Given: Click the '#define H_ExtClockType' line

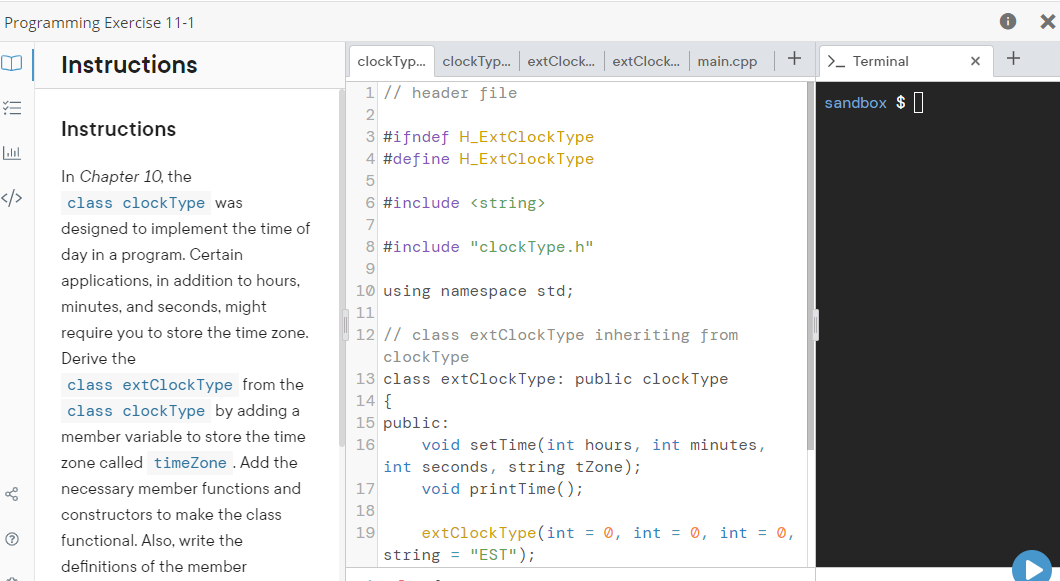Looking at the screenshot, I should (488, 159).
